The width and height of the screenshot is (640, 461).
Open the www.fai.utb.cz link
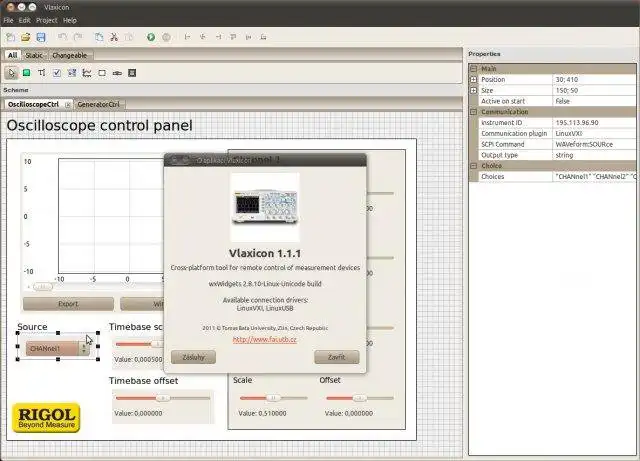point(264,340)
